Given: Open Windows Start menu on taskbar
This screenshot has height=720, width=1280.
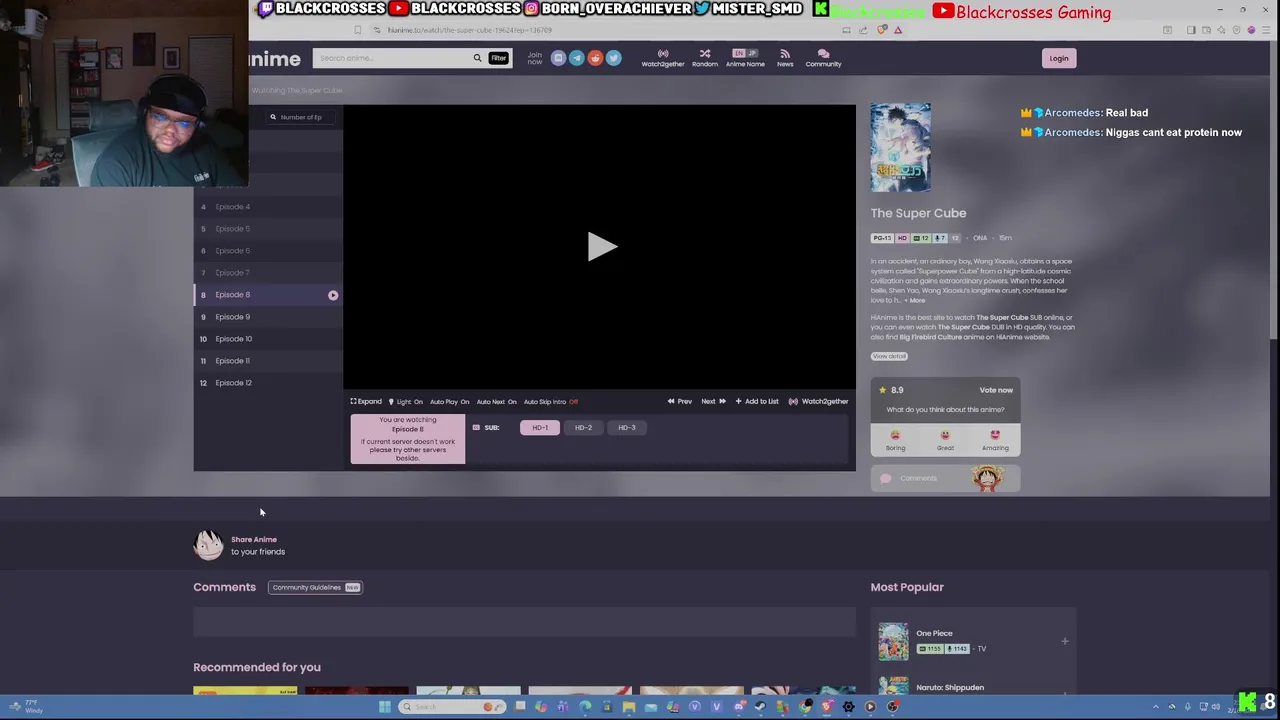Looking at the screenshot, I should [384, 707].
